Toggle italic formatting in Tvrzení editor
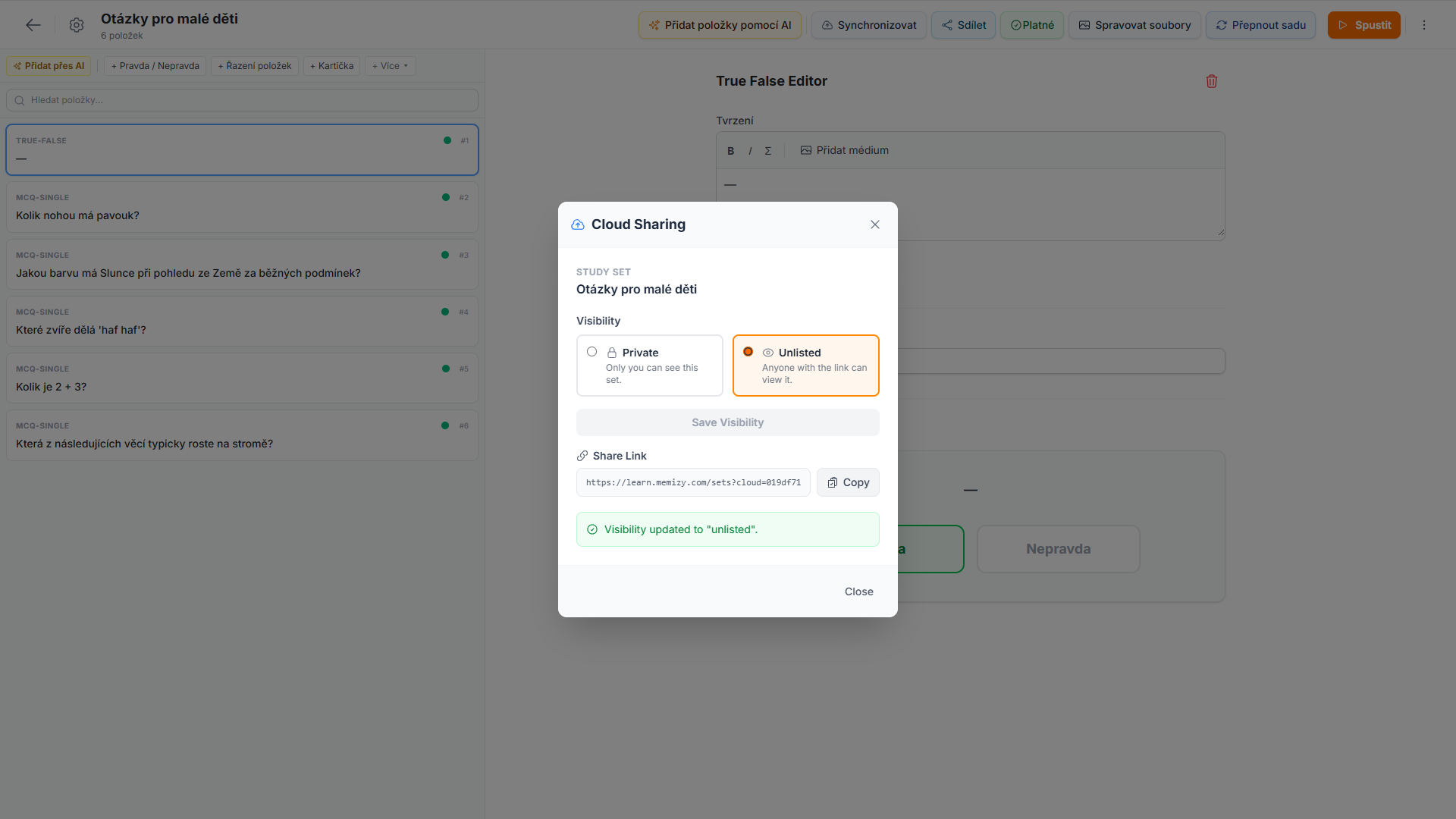Image resolution: width=1456 pixels, height=819 pixels. click(x=750, y=151)
